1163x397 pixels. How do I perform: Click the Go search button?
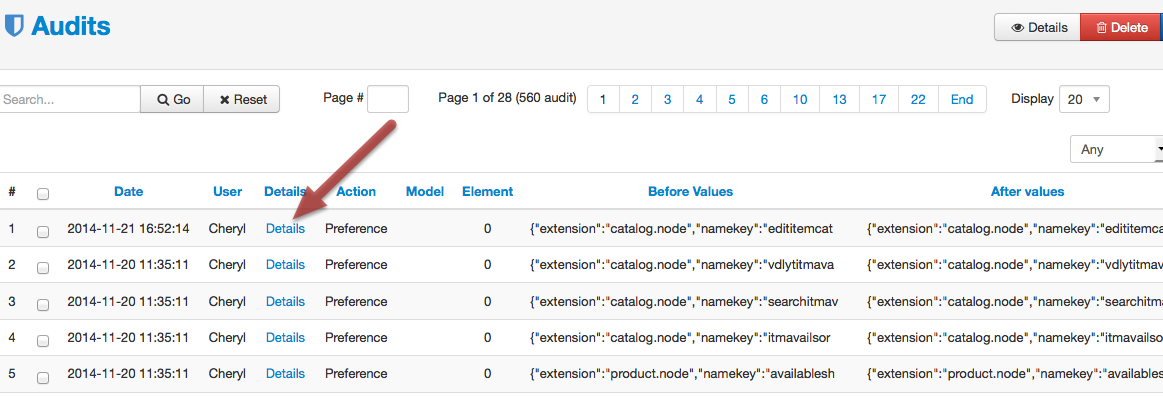[x=172, y=99]
